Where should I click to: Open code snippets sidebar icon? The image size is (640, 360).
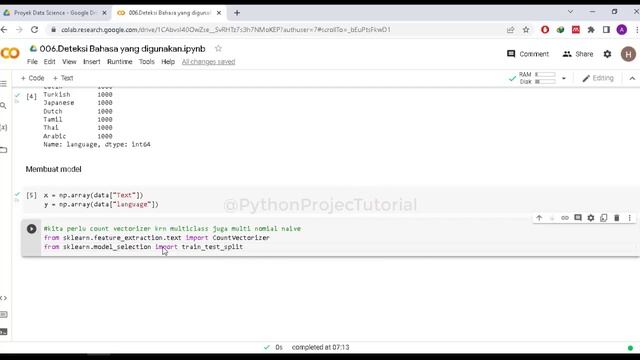coord(4,298)
